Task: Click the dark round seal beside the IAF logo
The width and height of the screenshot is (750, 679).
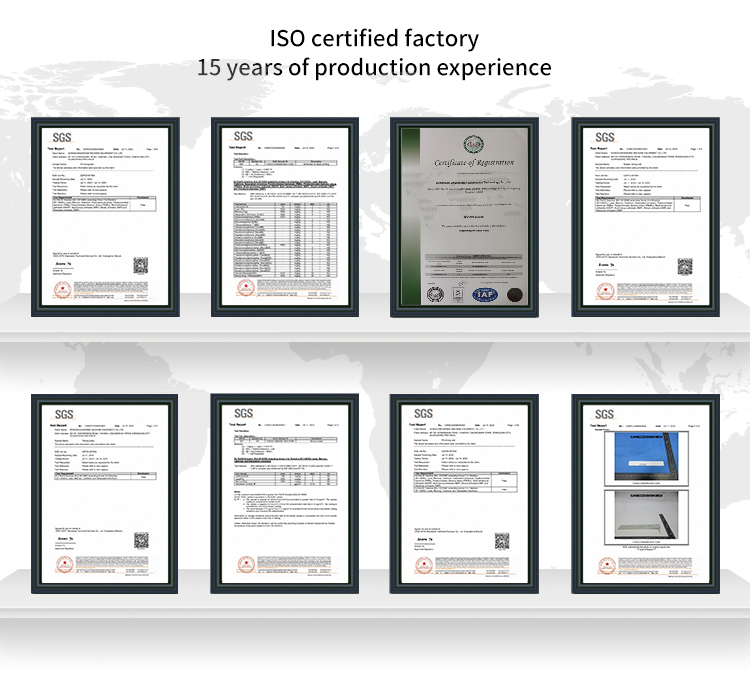Action: coord(514,294)
